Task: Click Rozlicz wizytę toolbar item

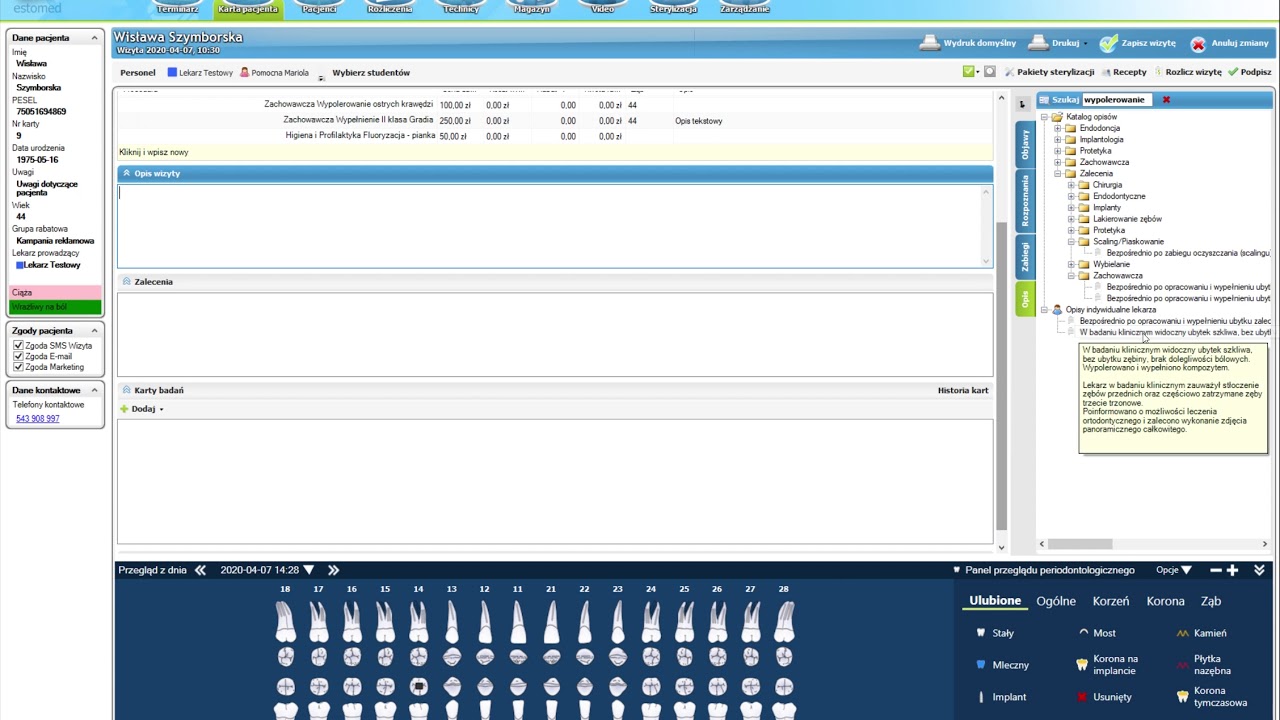Action: pos(1187,72)
